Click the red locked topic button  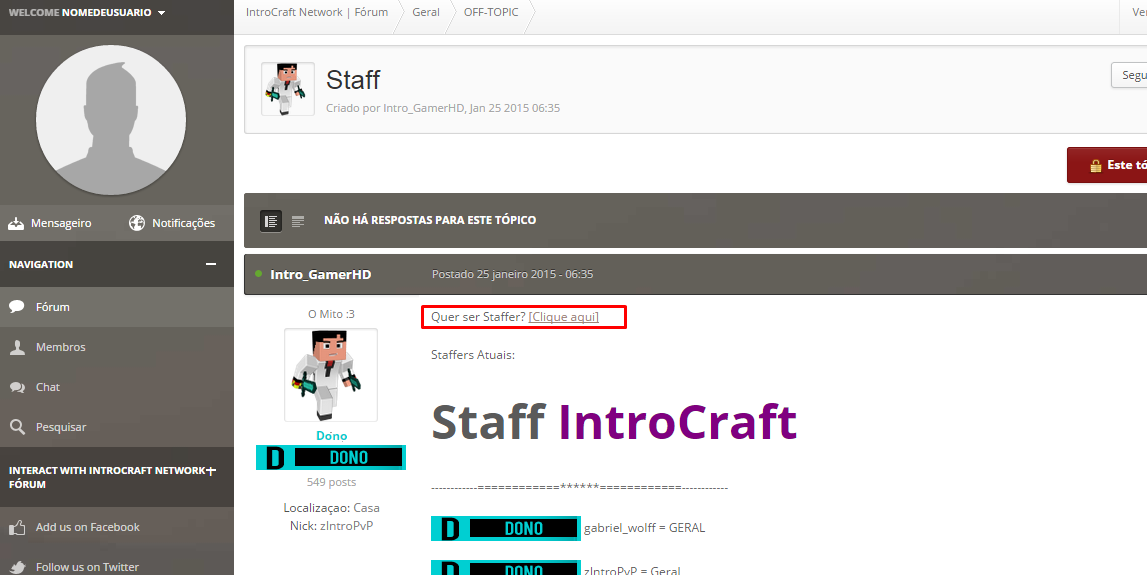[x=1107, y=165]
